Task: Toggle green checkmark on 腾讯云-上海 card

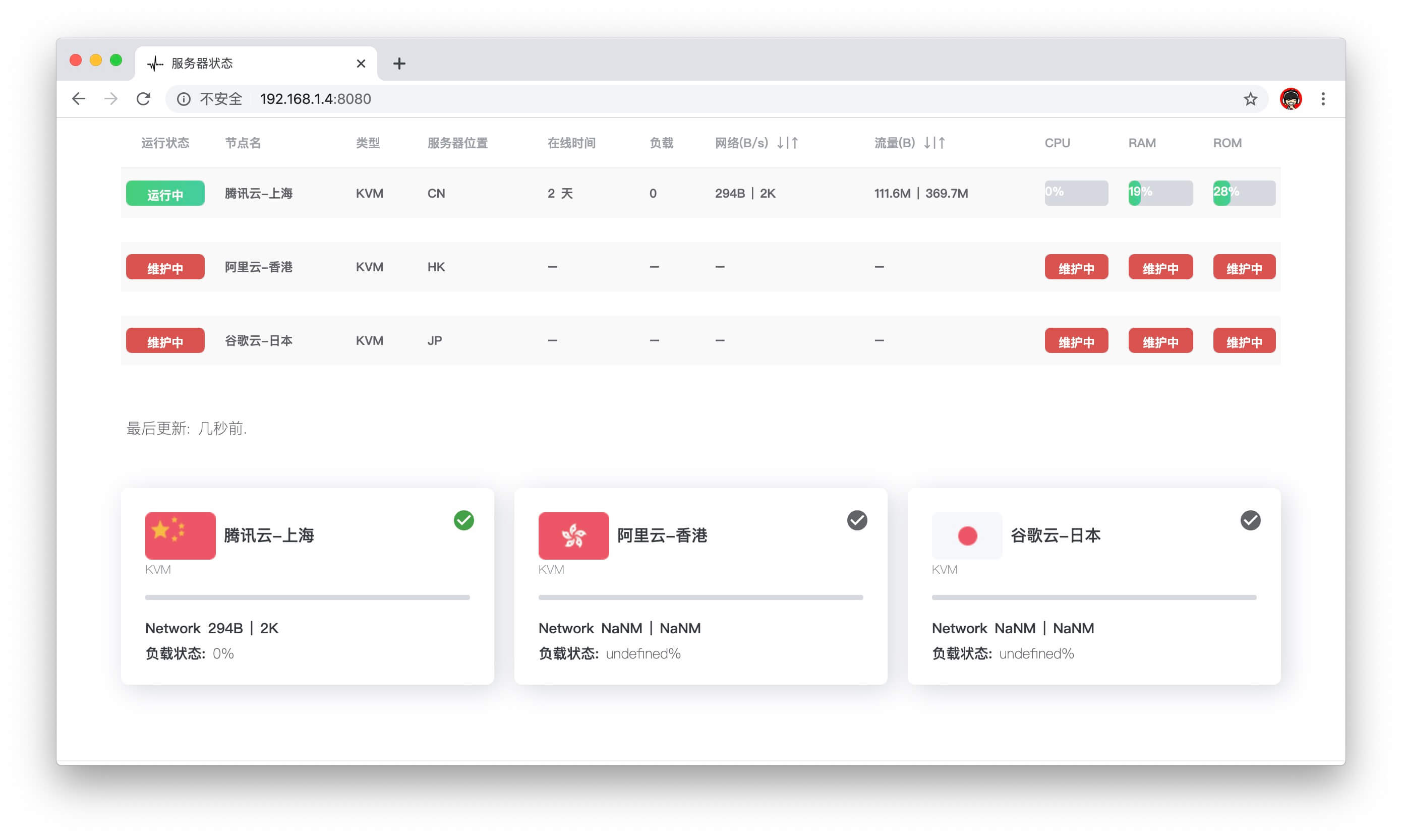Action: pos(463,520)
